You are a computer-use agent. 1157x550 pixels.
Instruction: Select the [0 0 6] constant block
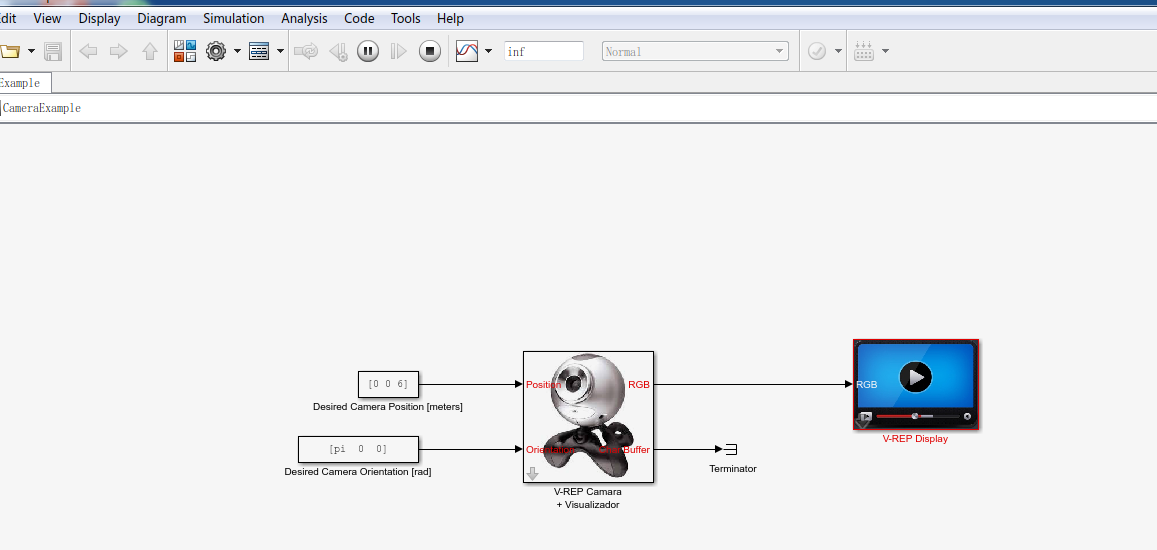pos(388,384)
